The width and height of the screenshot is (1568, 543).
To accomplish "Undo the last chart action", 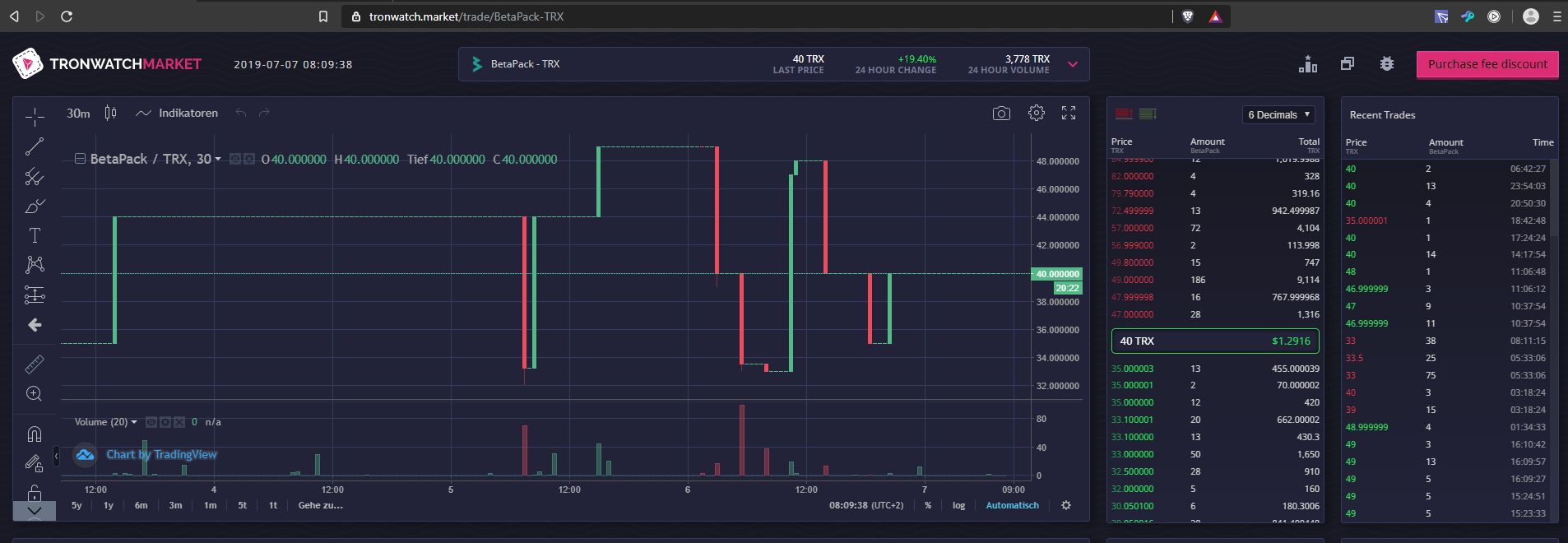I will pos(240,114).
